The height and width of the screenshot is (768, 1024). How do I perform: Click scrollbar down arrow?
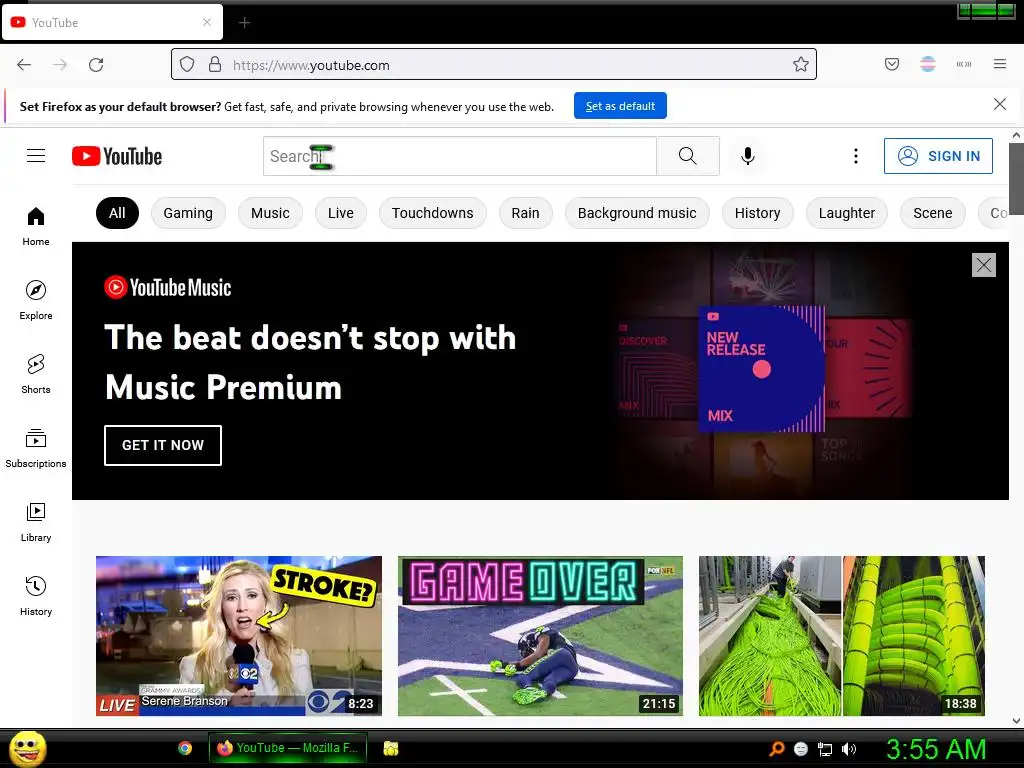click(x=1016, y=721)
